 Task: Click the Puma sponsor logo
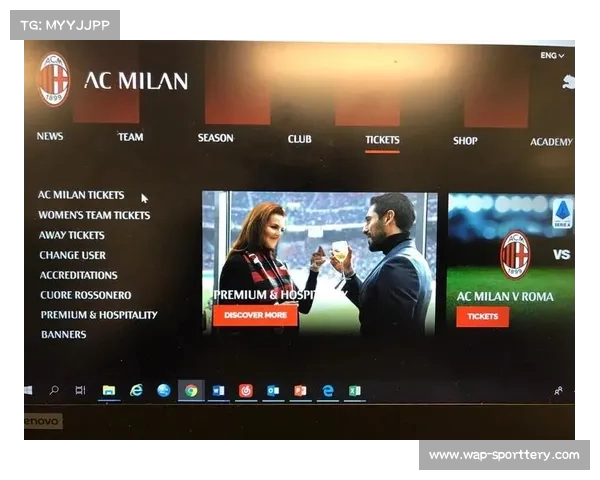click(x=568, y=82)
